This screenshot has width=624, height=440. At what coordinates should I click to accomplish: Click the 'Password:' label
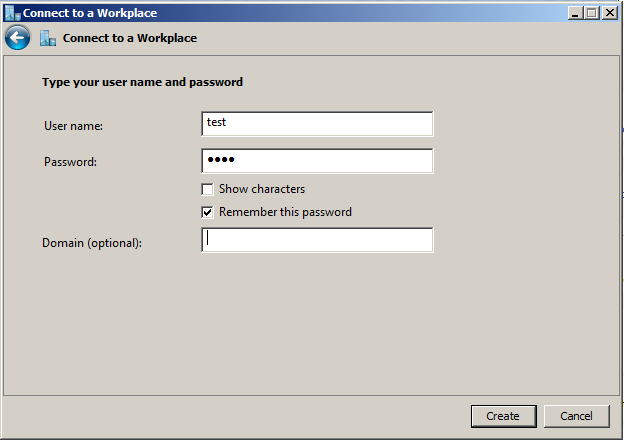pyautogui.click(x=70, y=162)
